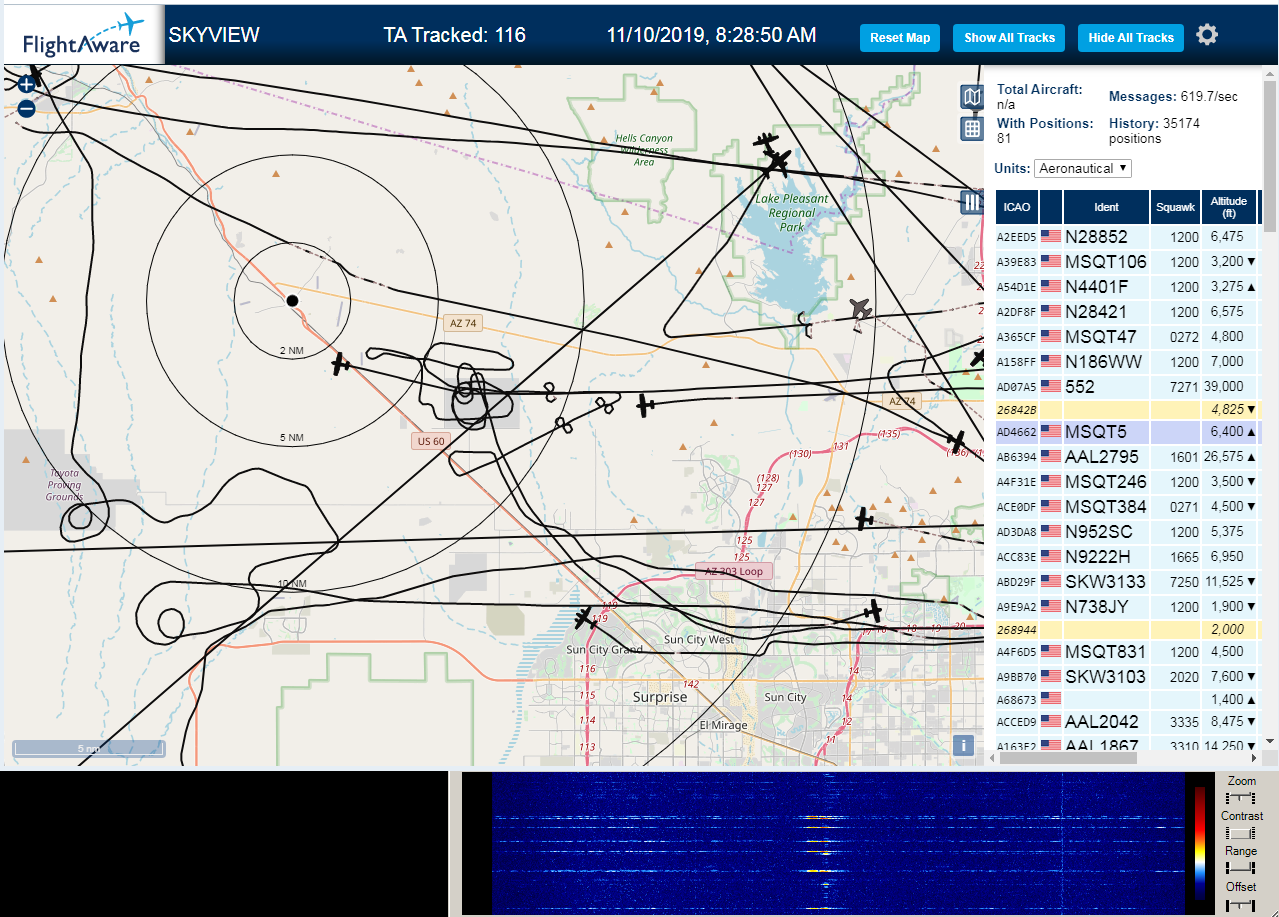Open the map layer switcher icon

point(972,97)
